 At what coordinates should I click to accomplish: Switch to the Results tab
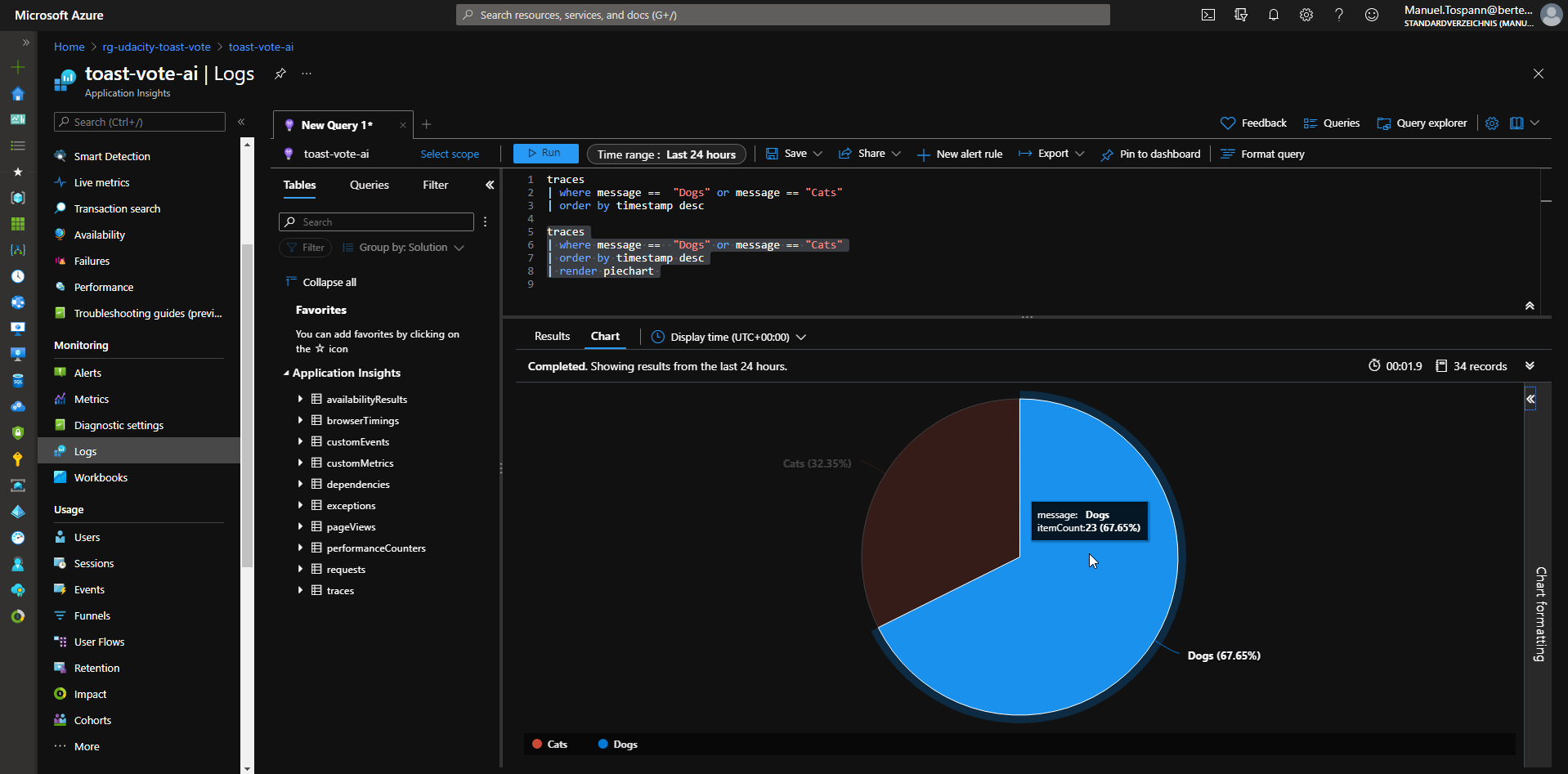tap(552, 336)
